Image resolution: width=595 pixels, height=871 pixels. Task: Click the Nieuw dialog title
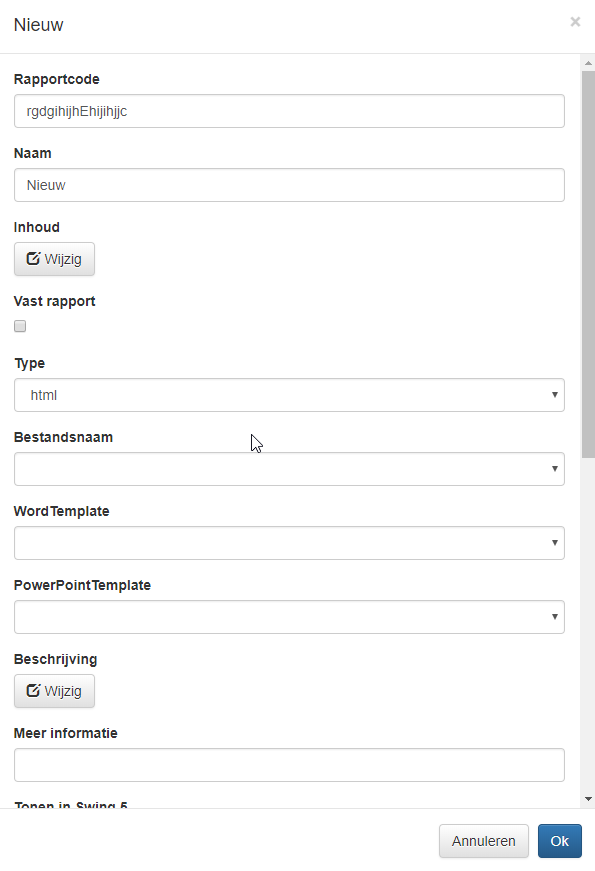(38, 24)
